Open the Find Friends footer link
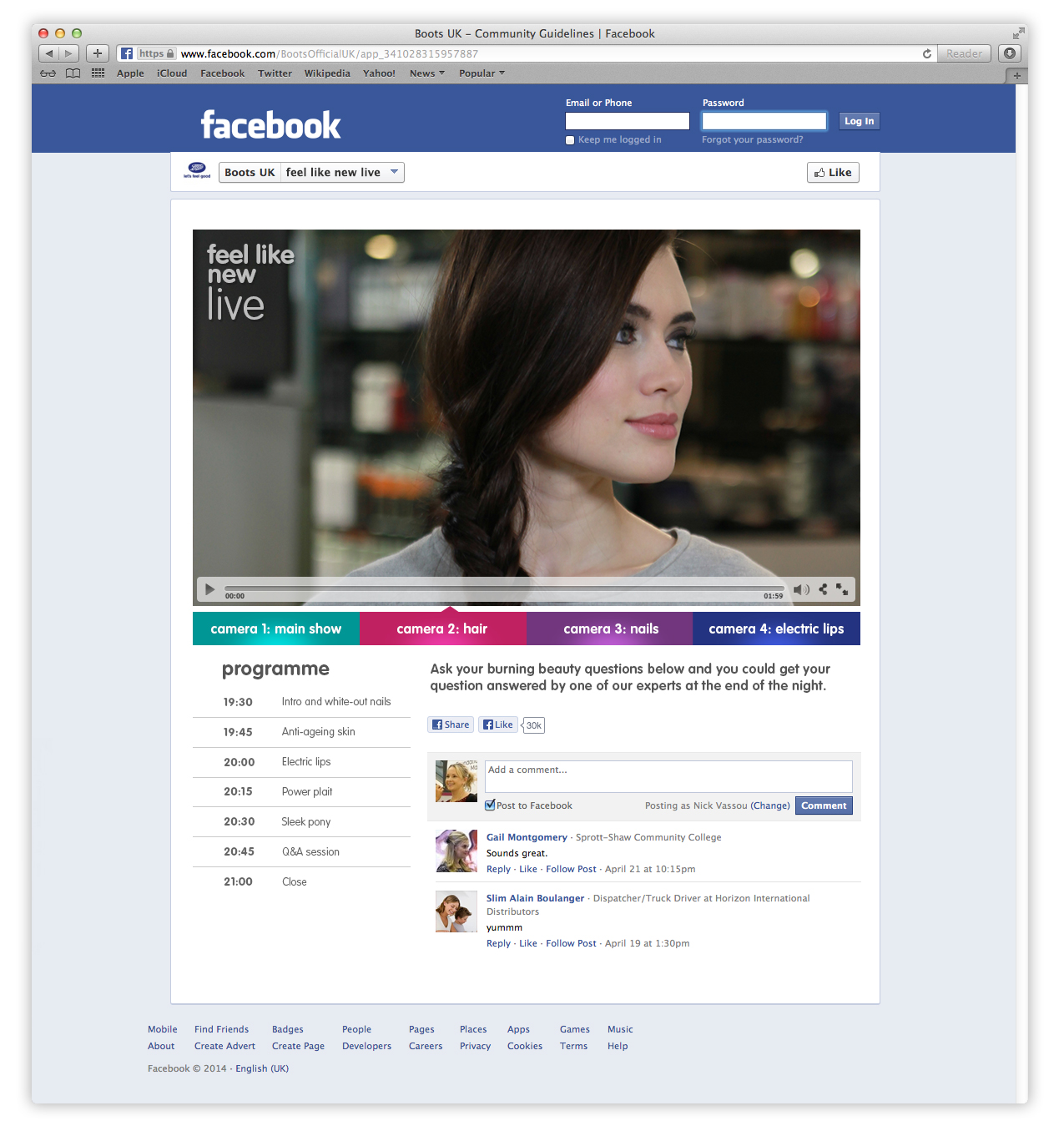This screenshot has width=1064, height=1126. (x=221, y=1029)
